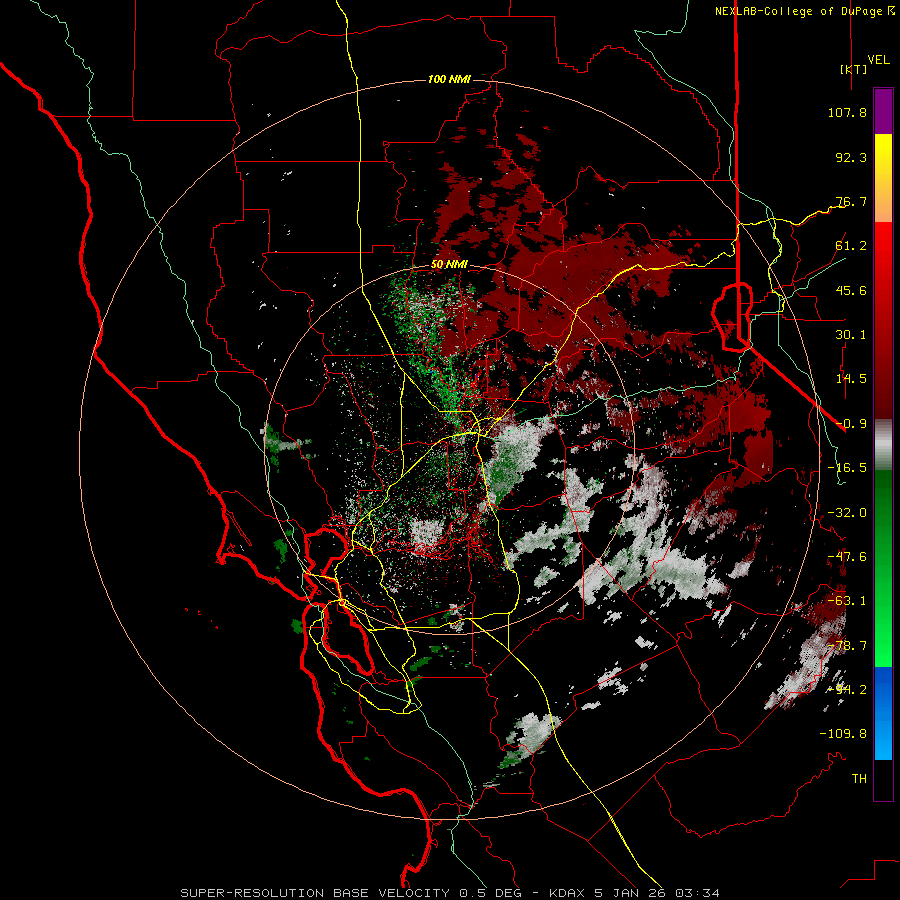Click the VEL product label
This screenshot has width=900, height=900.
point(878,60)
